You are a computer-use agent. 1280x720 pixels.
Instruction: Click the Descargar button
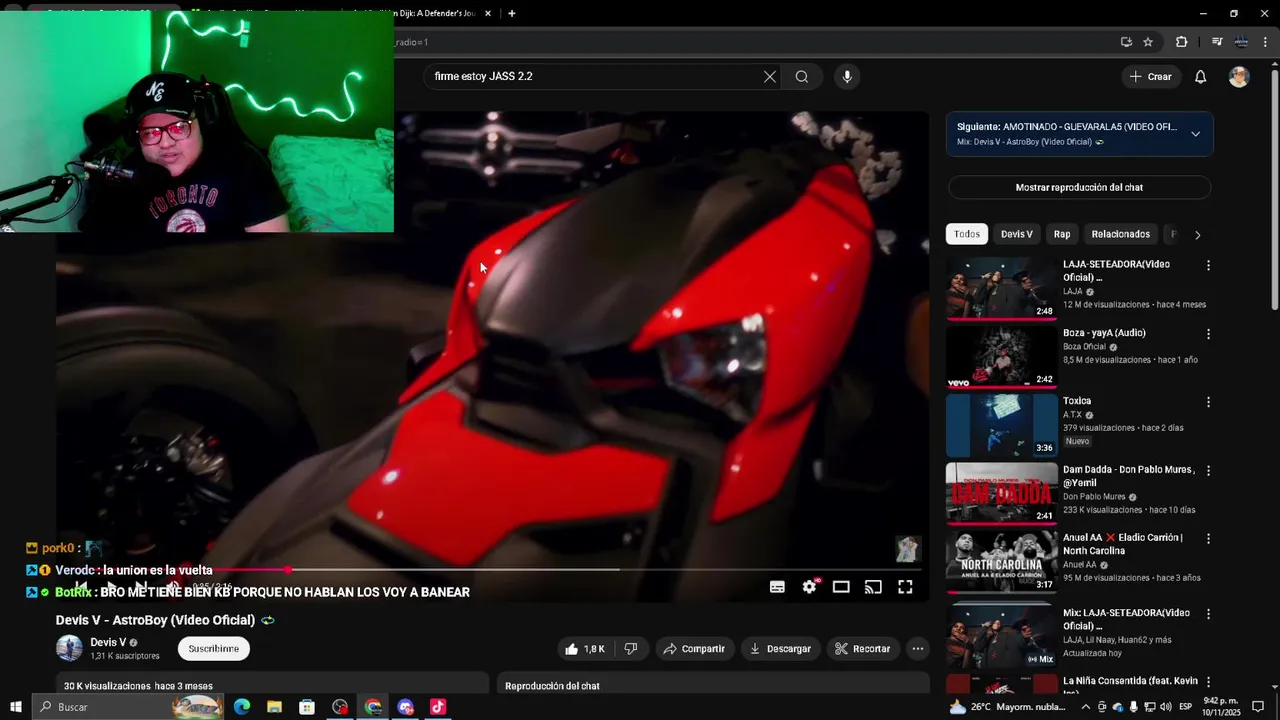click(780, 649)
